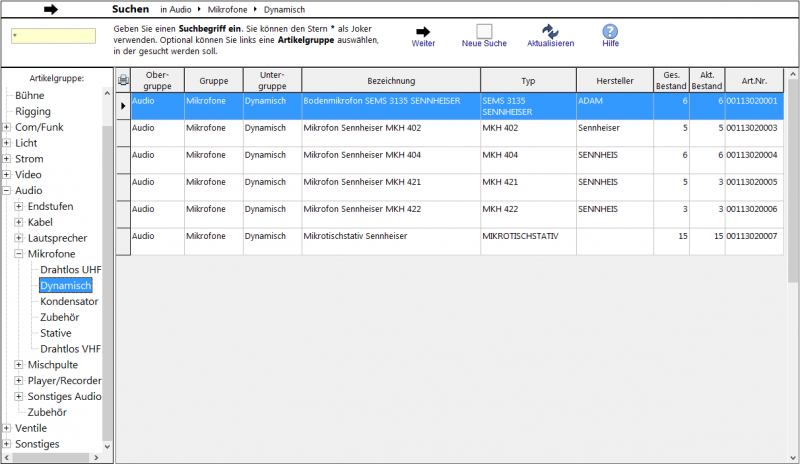Expand the Mischpulte tree node

[x=19, y=364]
